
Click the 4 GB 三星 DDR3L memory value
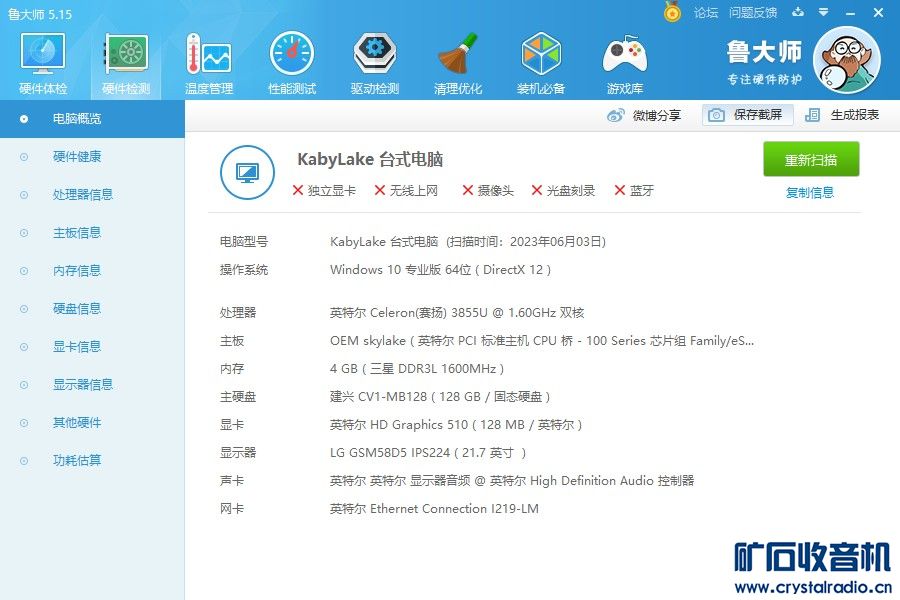(x=417, y=369)
